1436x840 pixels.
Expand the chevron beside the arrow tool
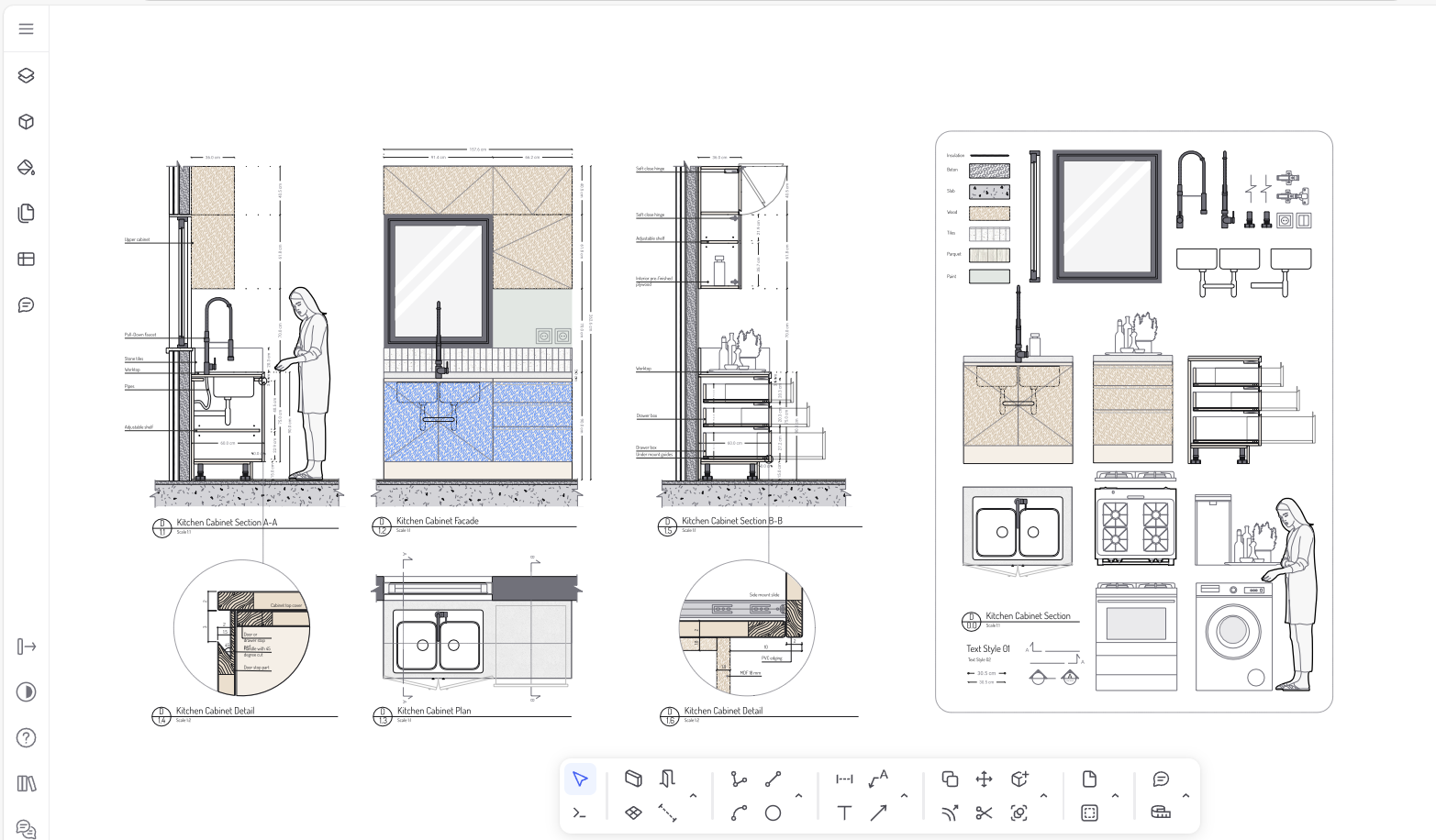tap(904, 796)
